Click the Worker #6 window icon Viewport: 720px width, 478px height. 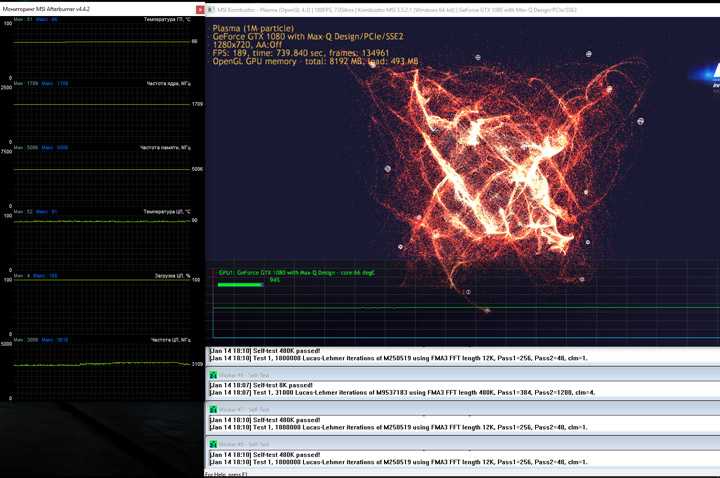[213, 375]
